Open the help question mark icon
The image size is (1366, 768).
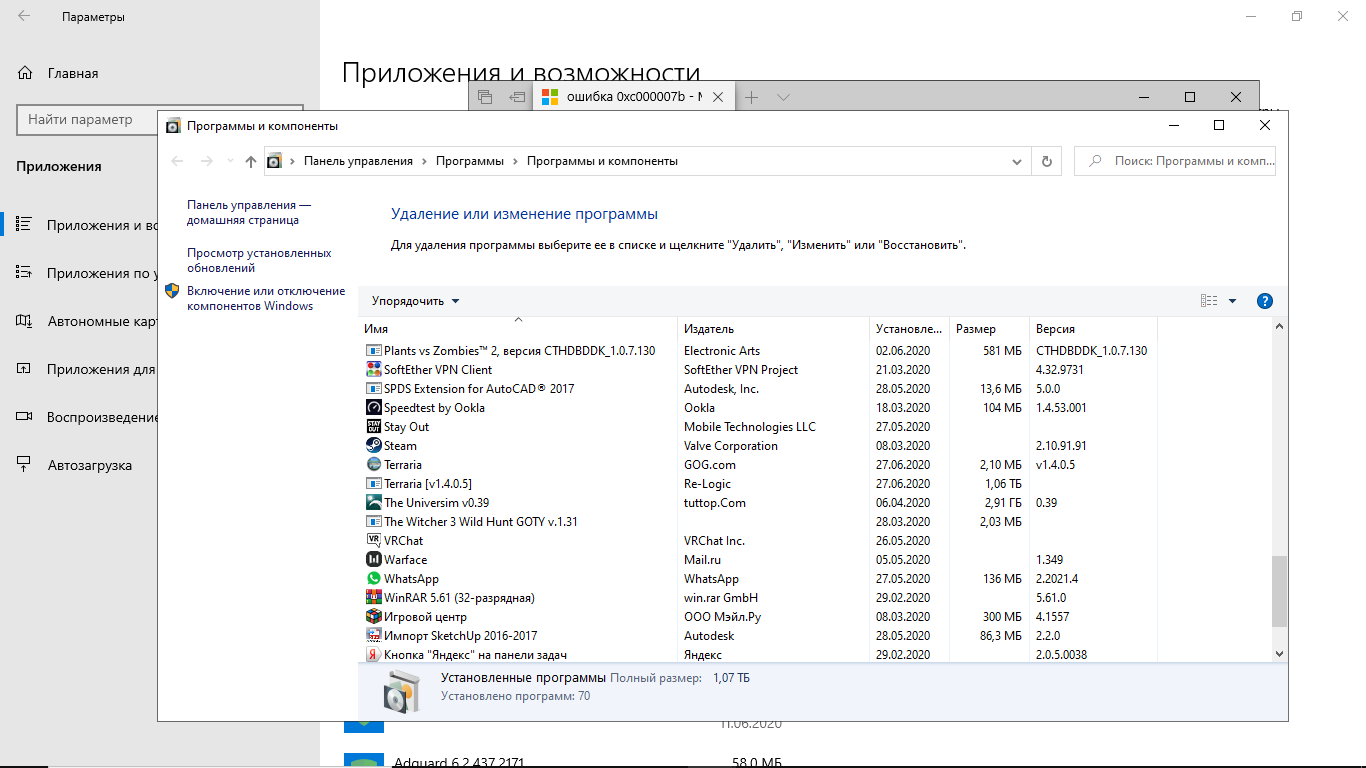click(x=1264, y=301)
